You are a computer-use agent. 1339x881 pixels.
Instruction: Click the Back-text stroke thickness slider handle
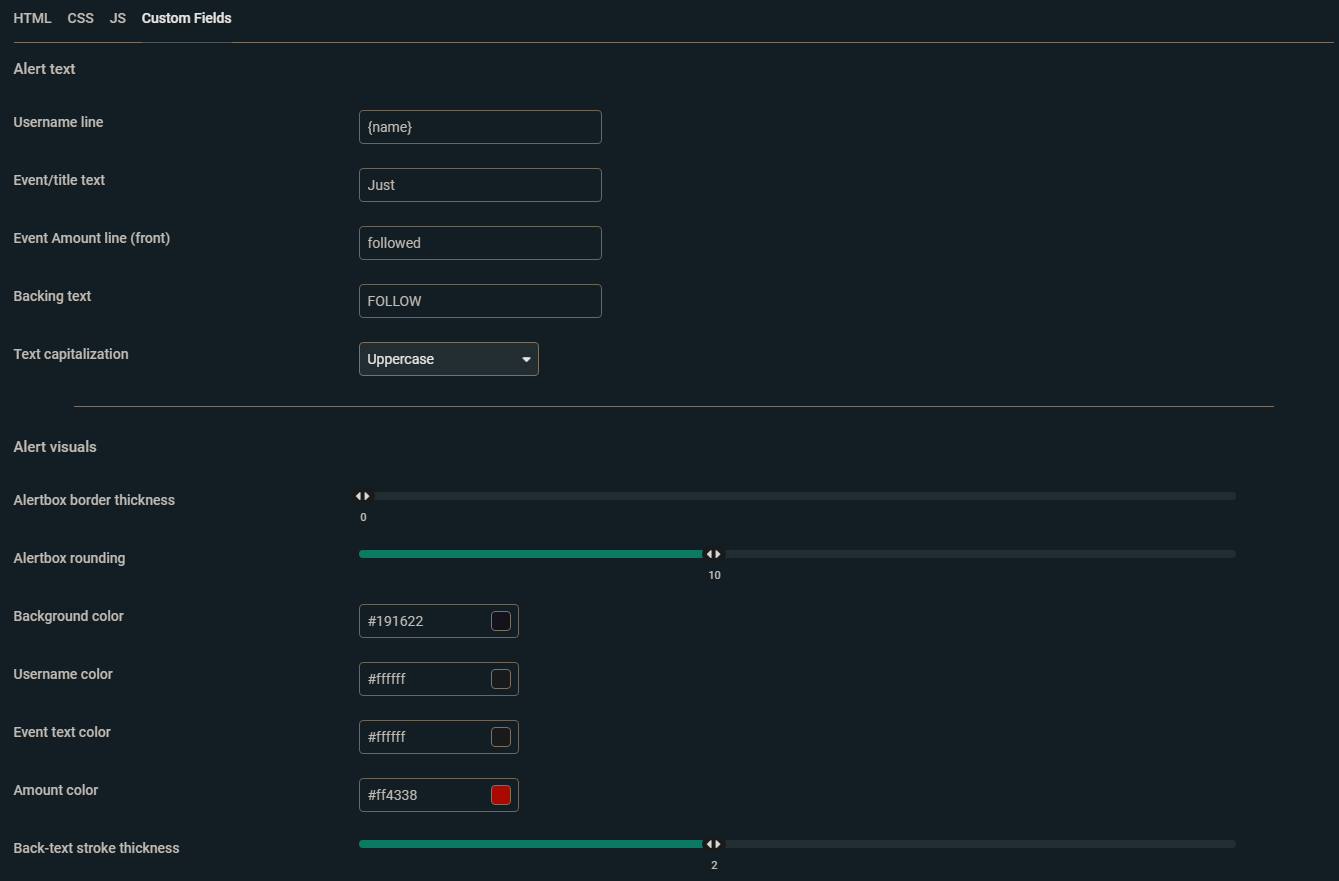(714, 844)
